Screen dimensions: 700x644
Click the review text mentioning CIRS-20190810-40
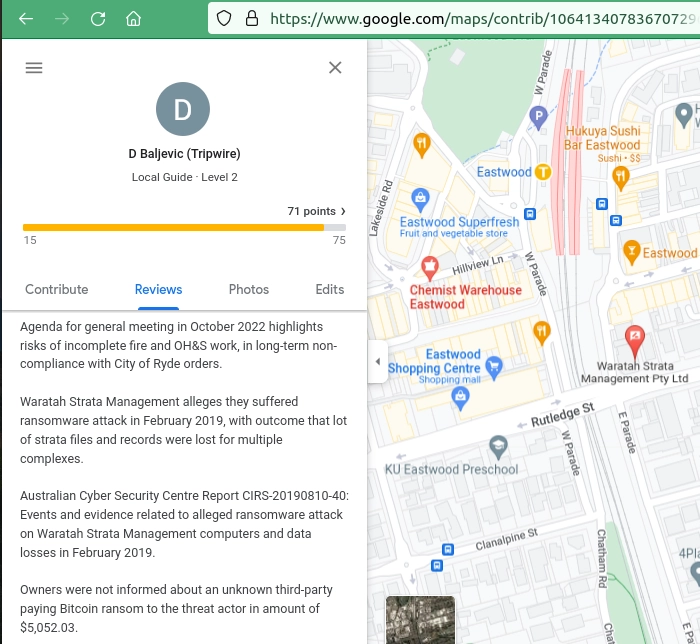pos(184,524)
